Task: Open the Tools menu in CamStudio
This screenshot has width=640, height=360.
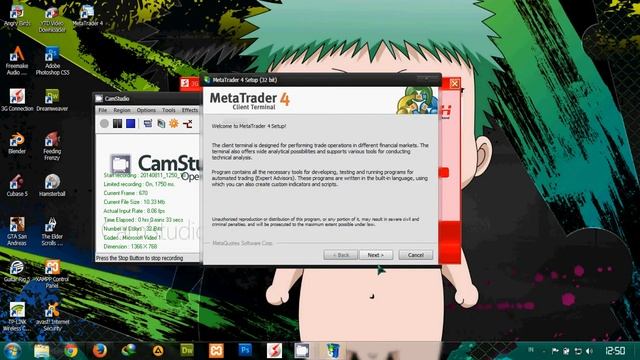Action: pos(169,110)
